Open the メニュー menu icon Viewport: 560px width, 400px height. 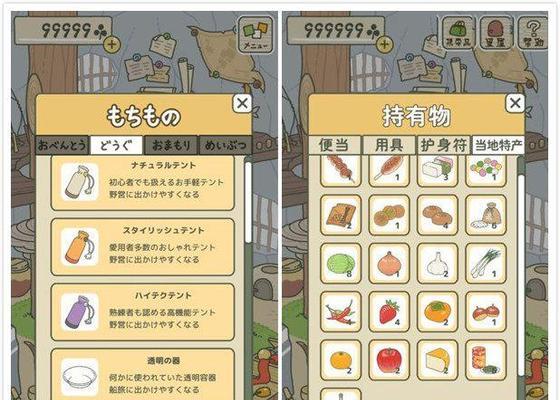click(255, 35)
